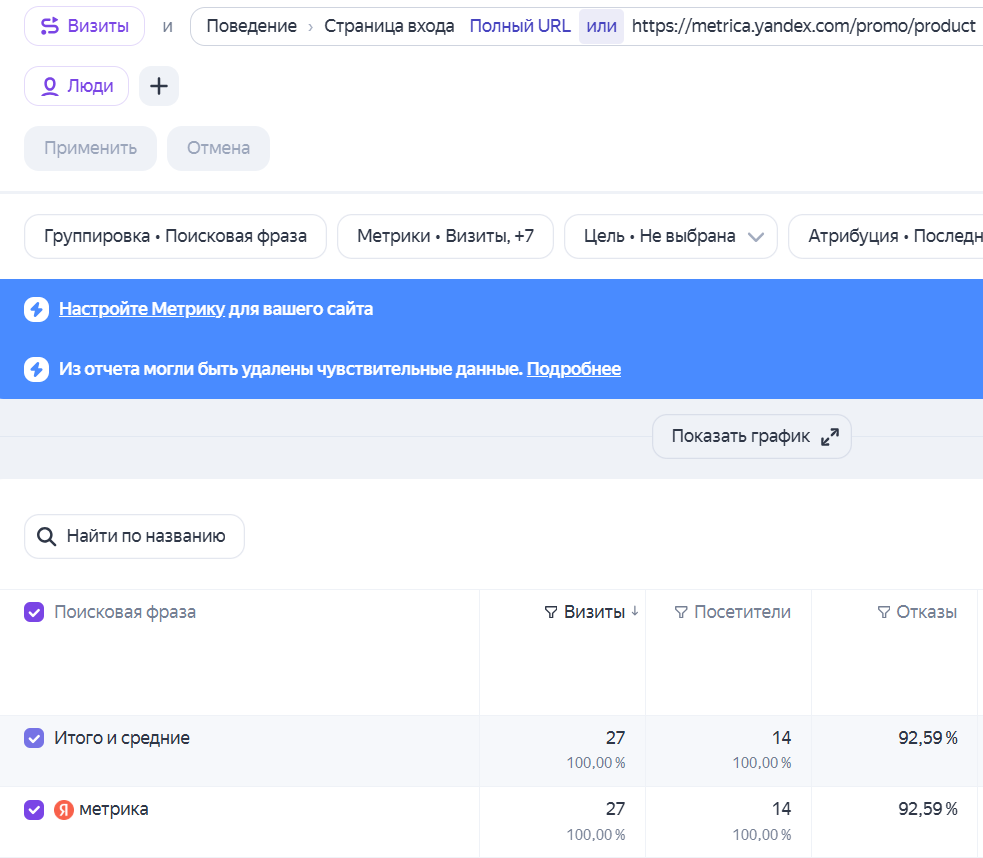Open Группировка Поисковая фраза selector

(x=176, y=236)
